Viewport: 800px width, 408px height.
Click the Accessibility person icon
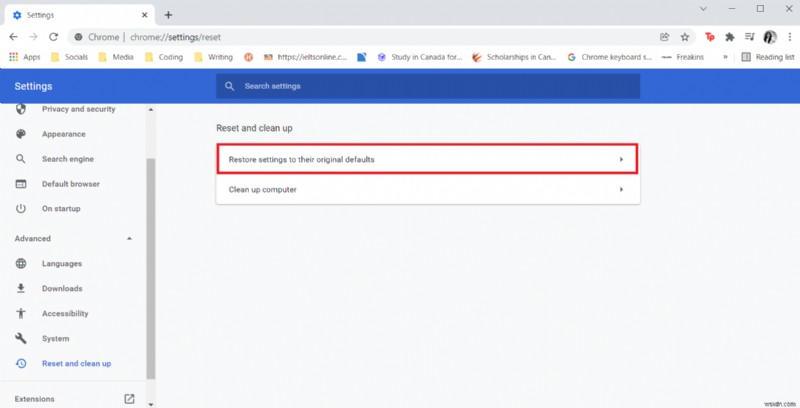click(21, 313)
